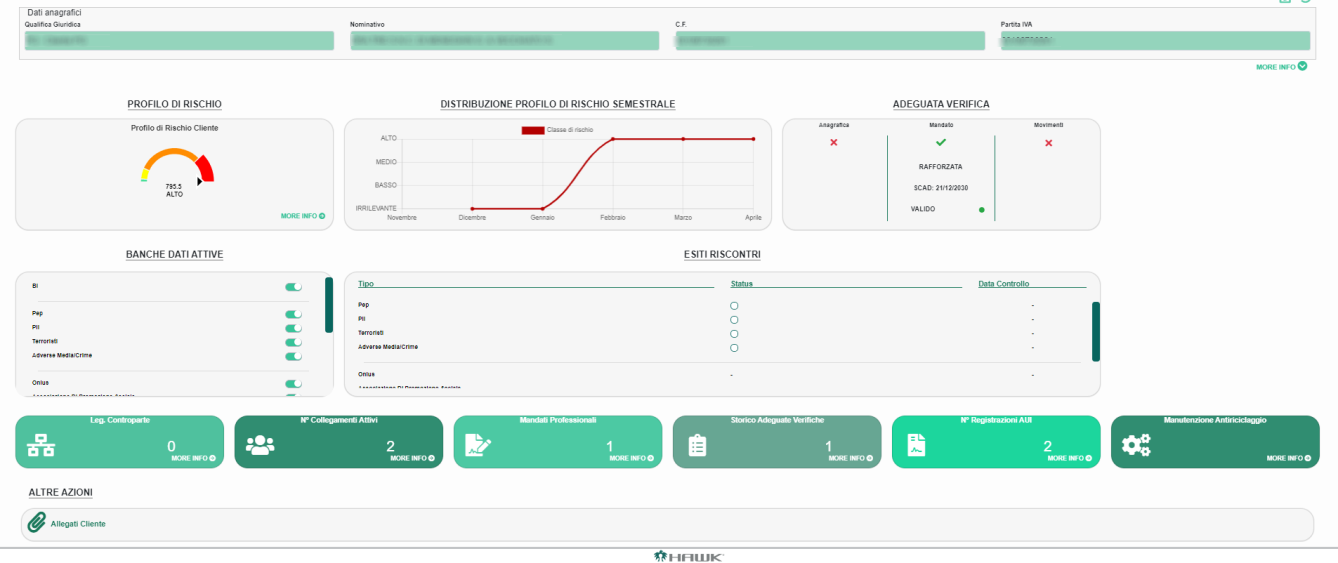Click the ADEGUATA VERIFICA heading
This screenshot has height=563, width=1338.
tap(941, 104)
